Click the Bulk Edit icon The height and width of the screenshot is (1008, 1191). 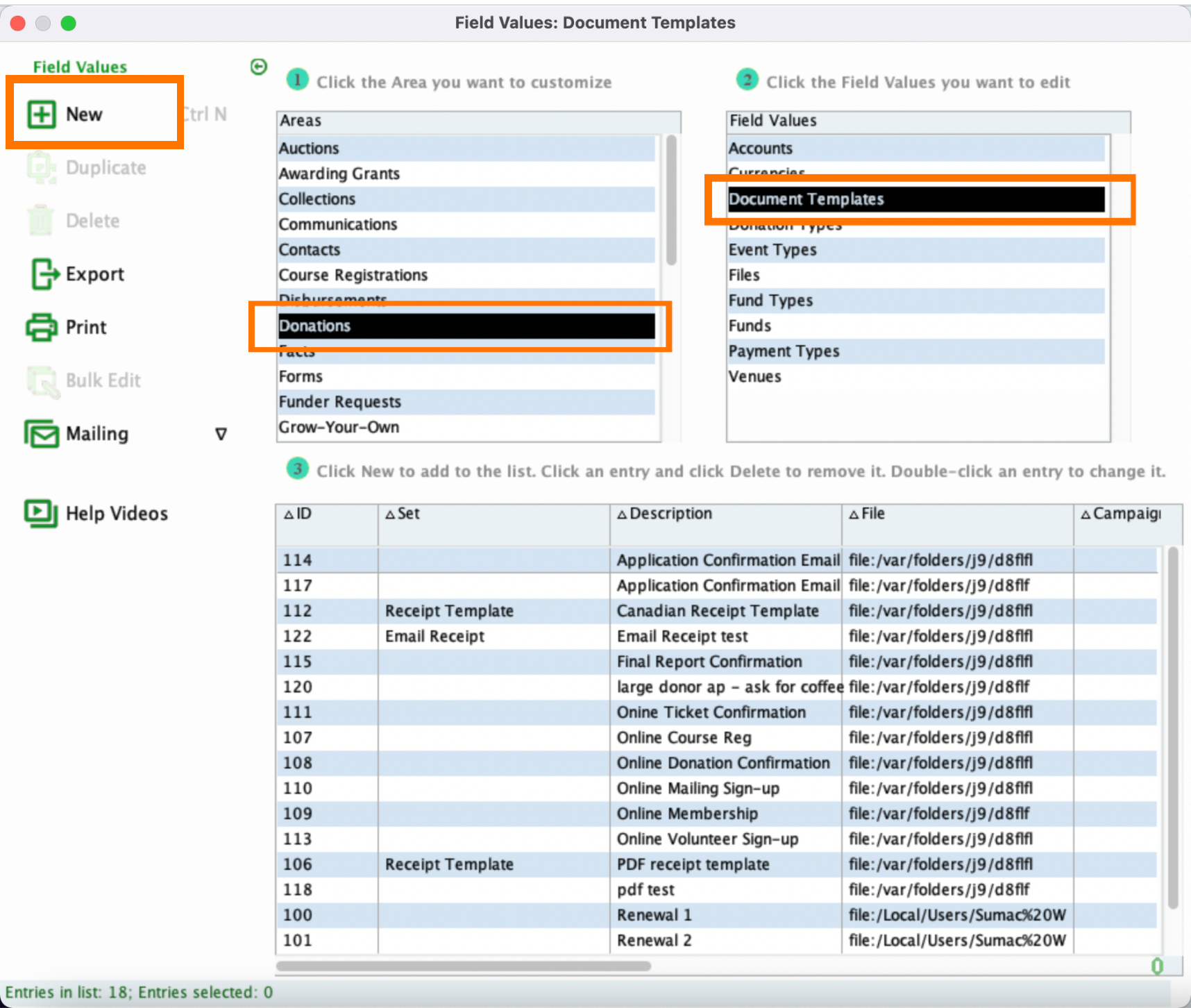42,381
